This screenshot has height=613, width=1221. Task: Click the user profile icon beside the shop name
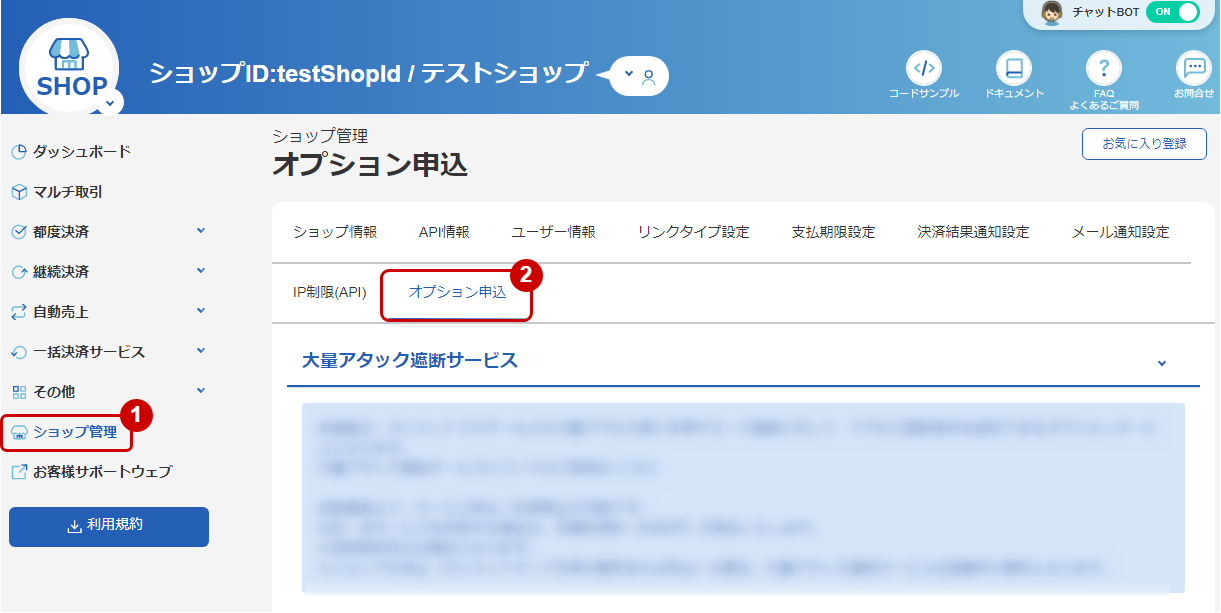pos(651,76)
